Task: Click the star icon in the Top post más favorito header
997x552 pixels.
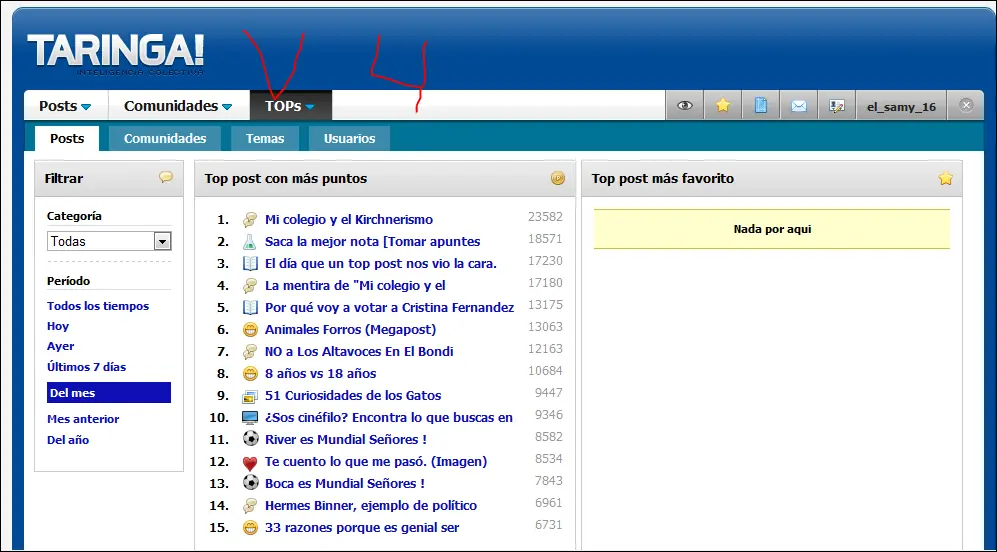Action: [x=945, y=179]
